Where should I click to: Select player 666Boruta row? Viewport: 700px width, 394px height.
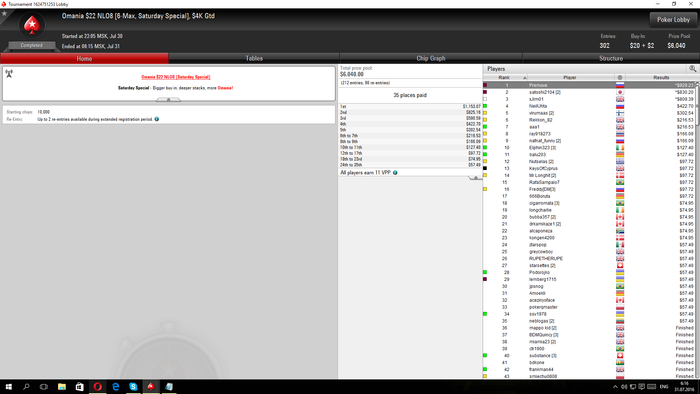(589, 196)
